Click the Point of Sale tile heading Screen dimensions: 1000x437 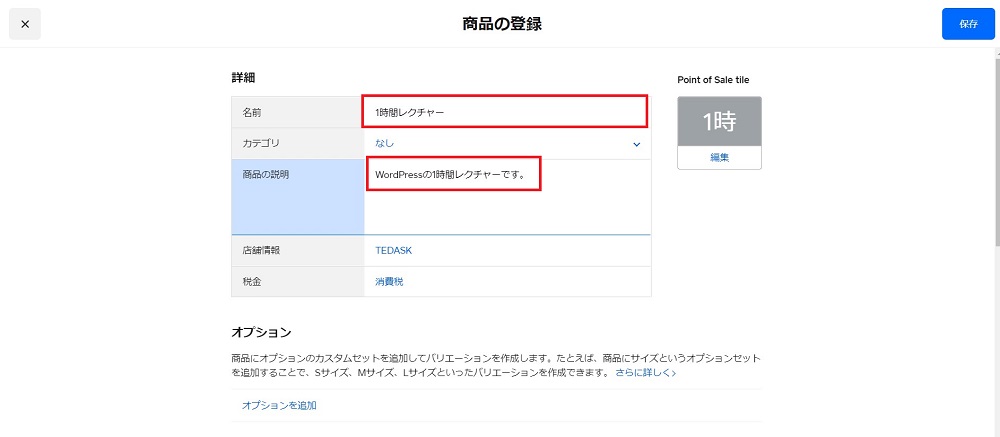(713, 80)
